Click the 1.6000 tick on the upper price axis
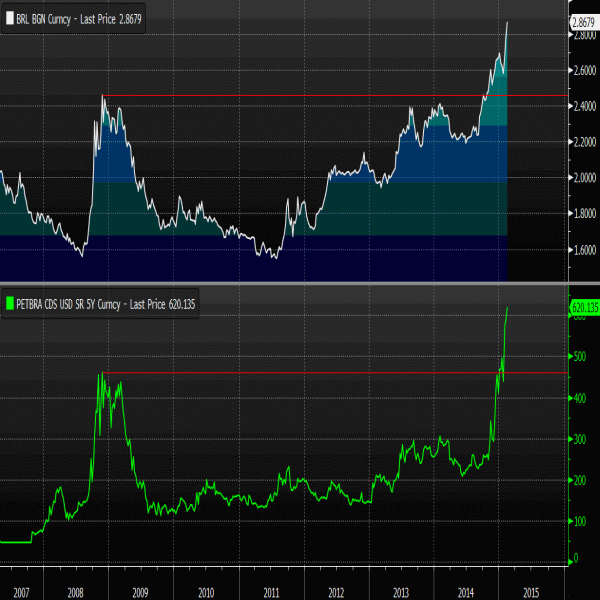Viewport: 600px width, 600px height. (x=585, y=250)
